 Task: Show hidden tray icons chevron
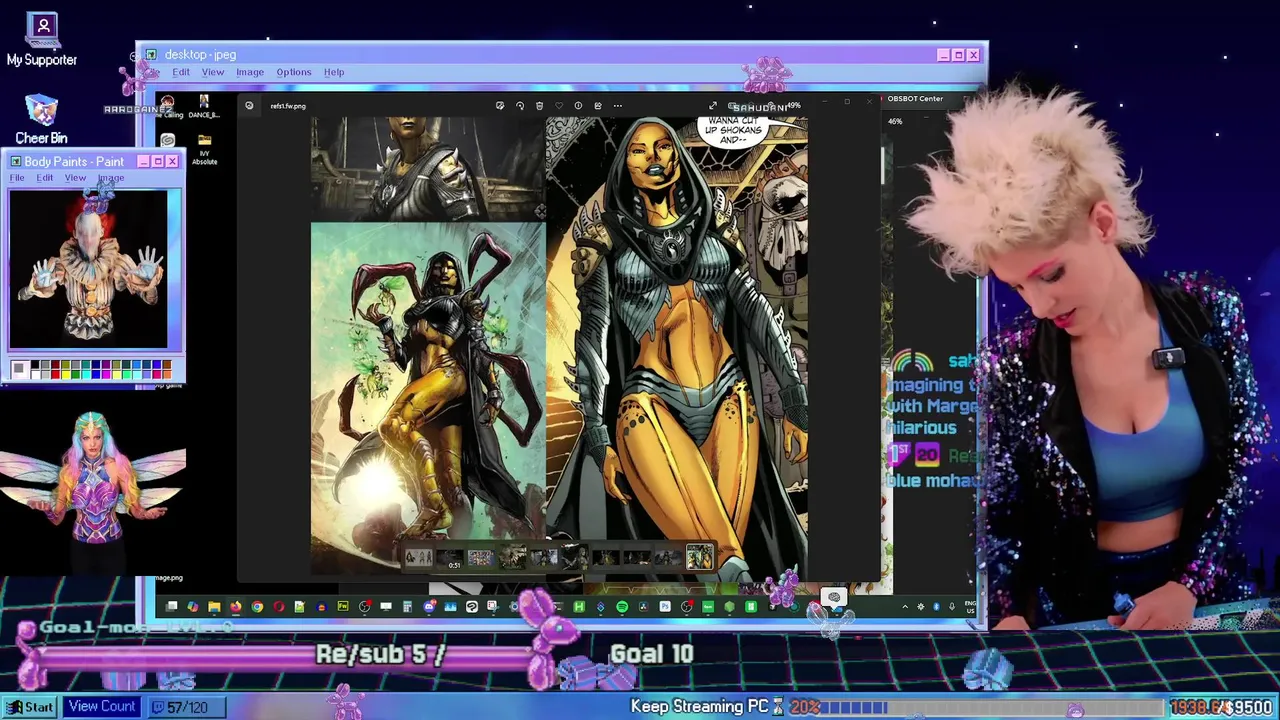point(904,606)
